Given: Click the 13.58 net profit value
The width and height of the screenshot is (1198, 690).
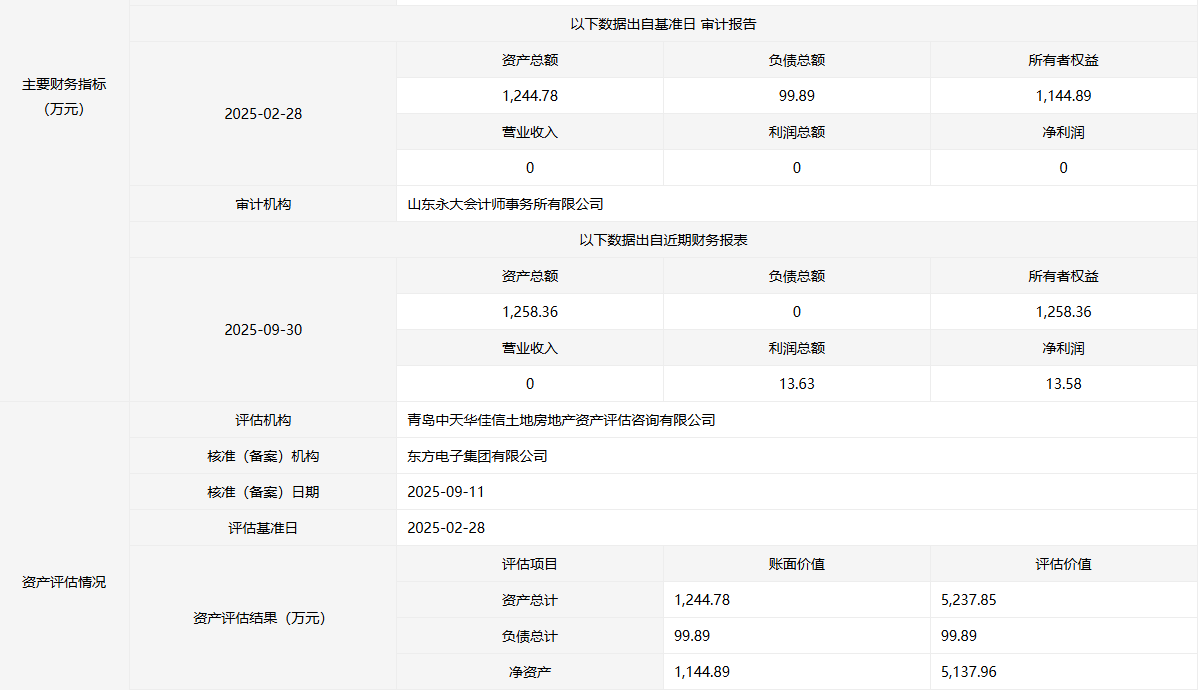Looking at the screenshot, I should tap(1063, 384).
